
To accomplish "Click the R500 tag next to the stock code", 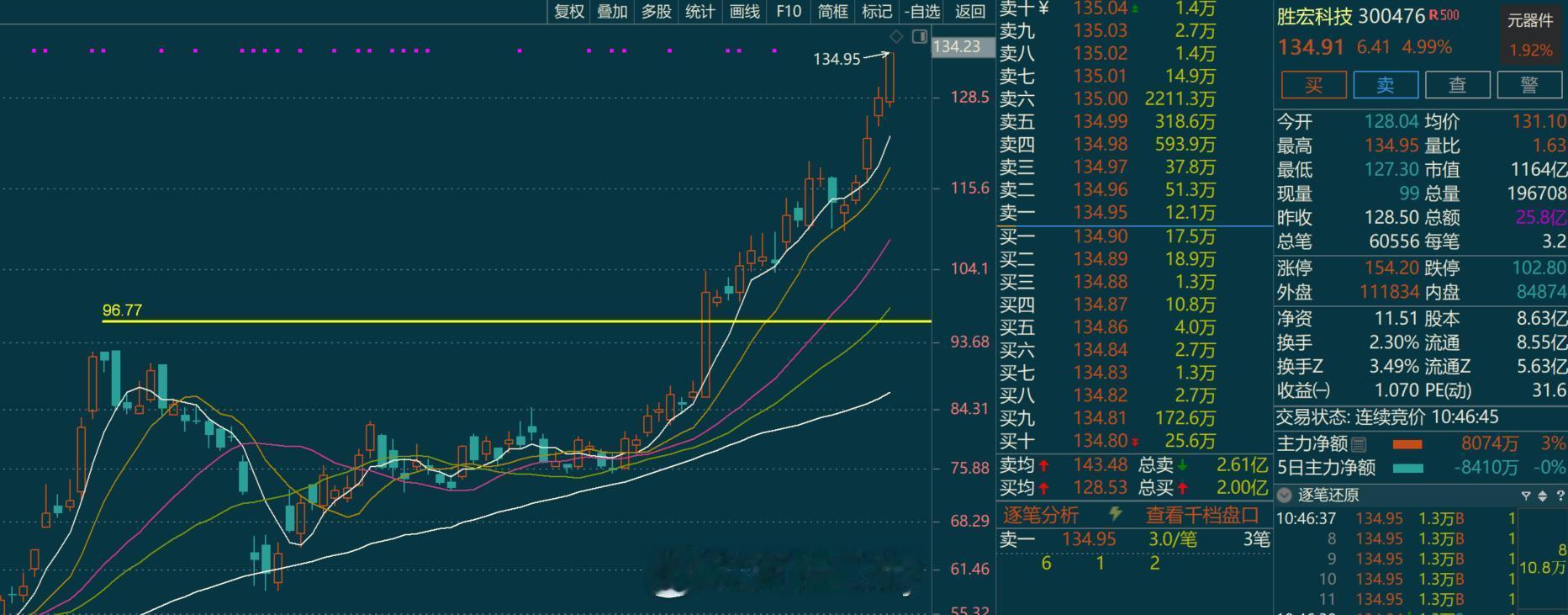I will pyautogui.click(x=1444, y=15).
